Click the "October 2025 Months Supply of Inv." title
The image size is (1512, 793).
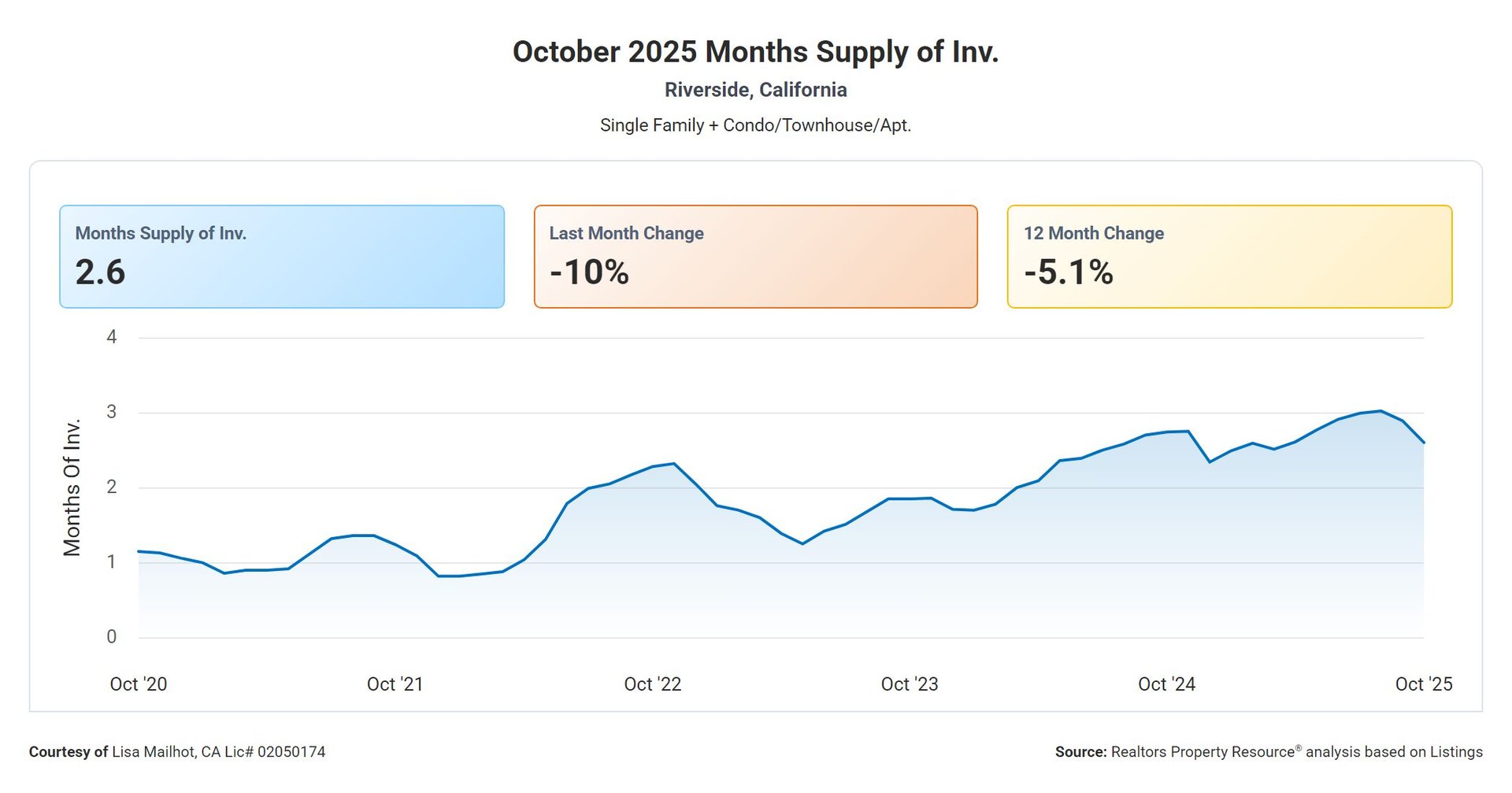point(755,52)
